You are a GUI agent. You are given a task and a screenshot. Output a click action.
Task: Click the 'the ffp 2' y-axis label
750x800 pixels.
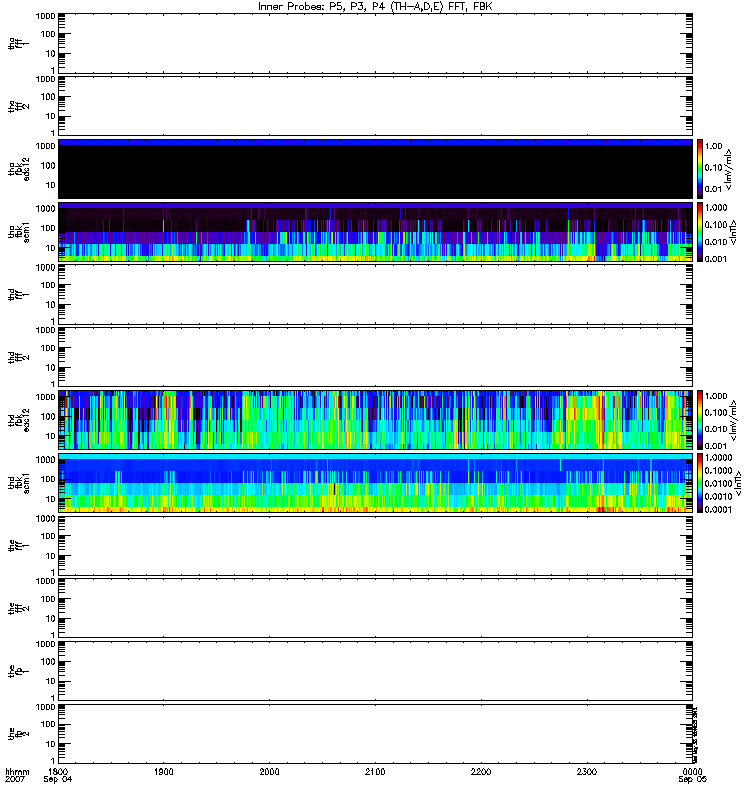point(19,734)
